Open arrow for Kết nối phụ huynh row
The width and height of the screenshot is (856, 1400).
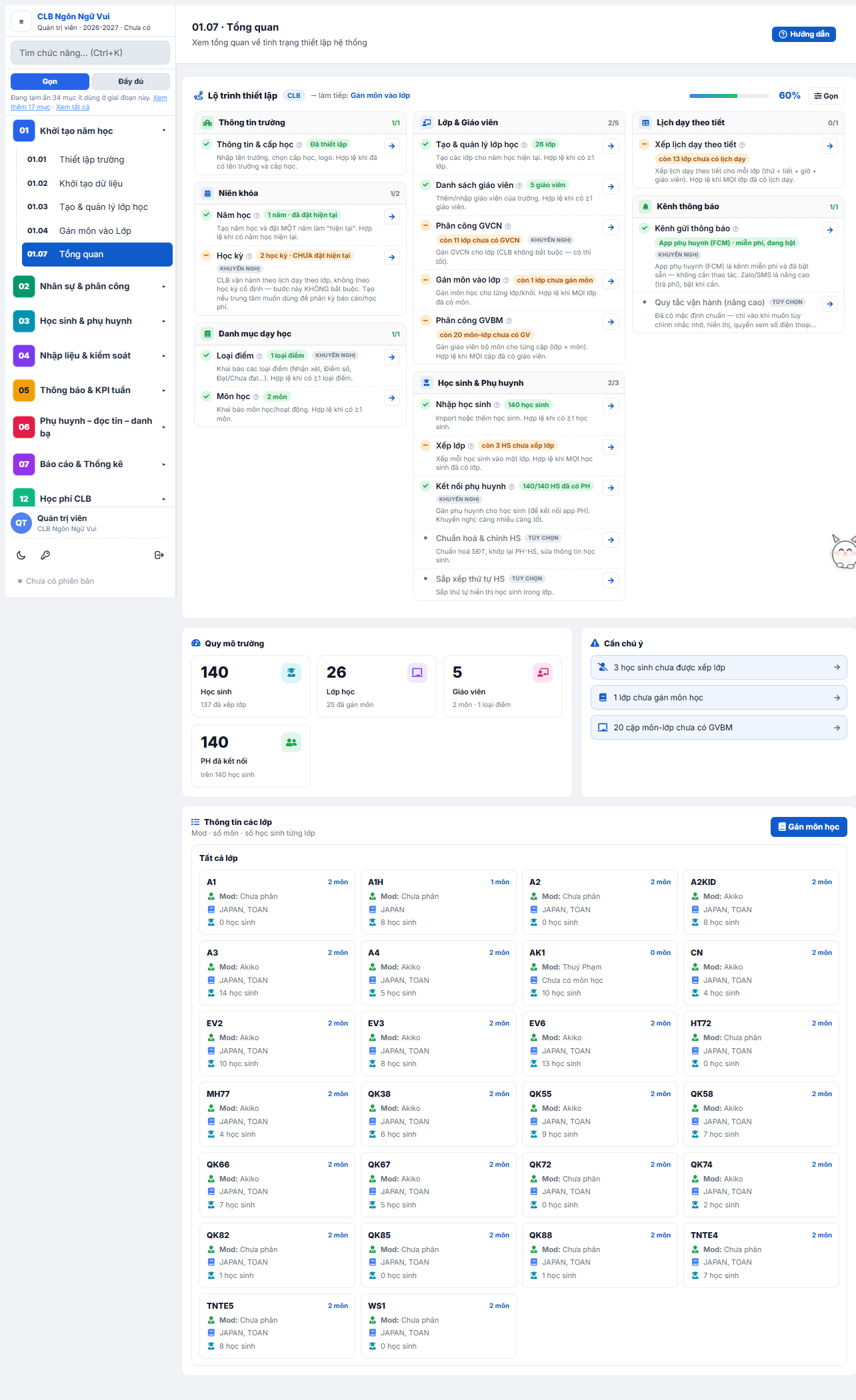(611, 488)
